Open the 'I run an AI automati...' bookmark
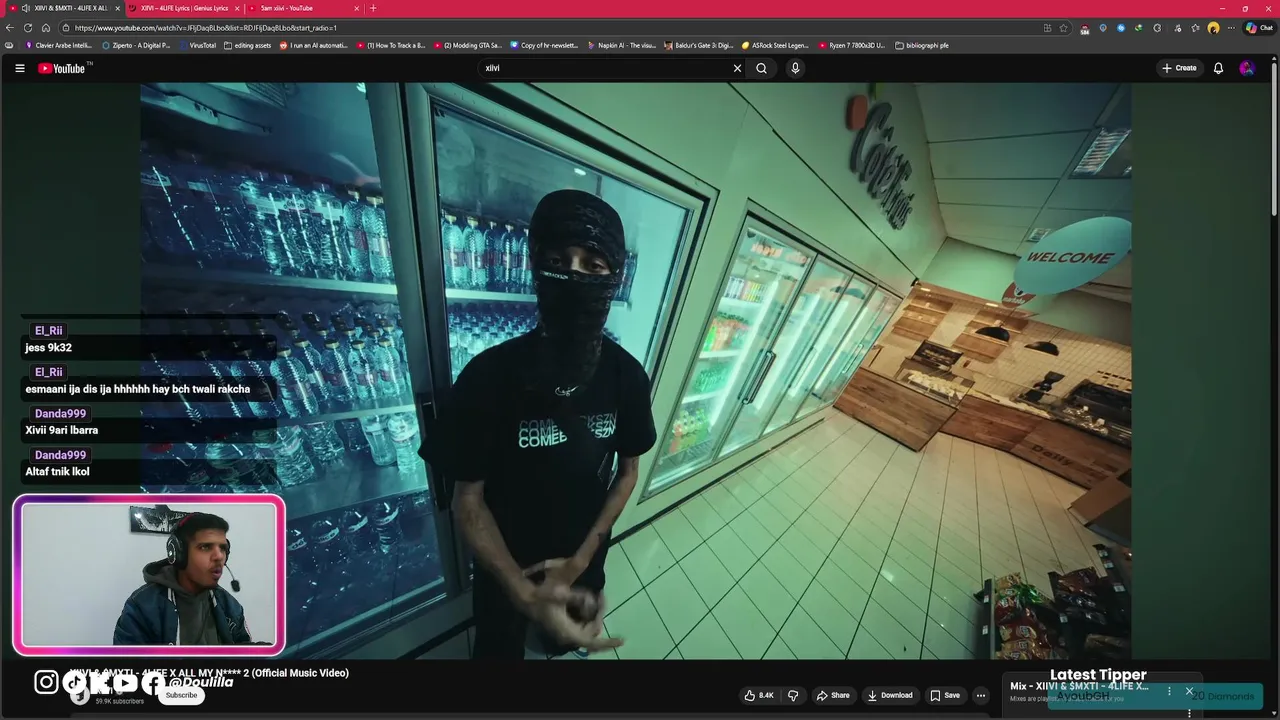 314,45
